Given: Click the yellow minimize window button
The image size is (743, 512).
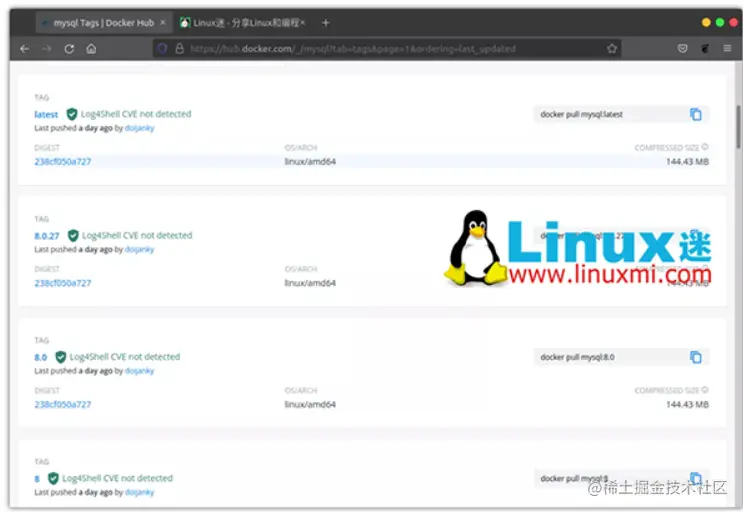Looking at the screenshot, I should (706, 22).
